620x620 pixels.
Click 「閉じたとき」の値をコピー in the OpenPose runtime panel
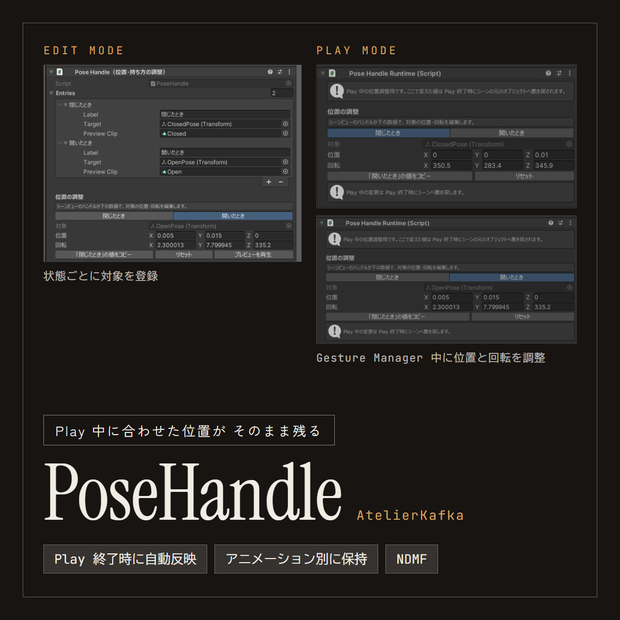(397, 317)
